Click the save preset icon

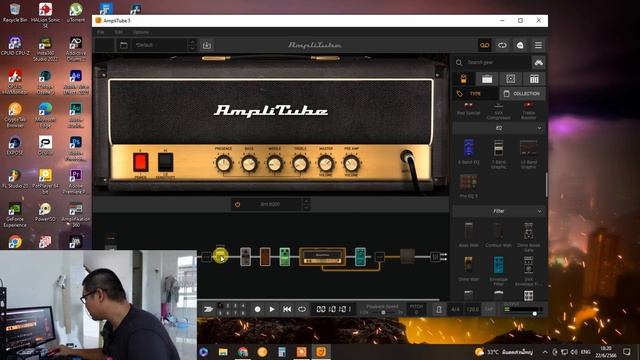click(x=207, y=45)
